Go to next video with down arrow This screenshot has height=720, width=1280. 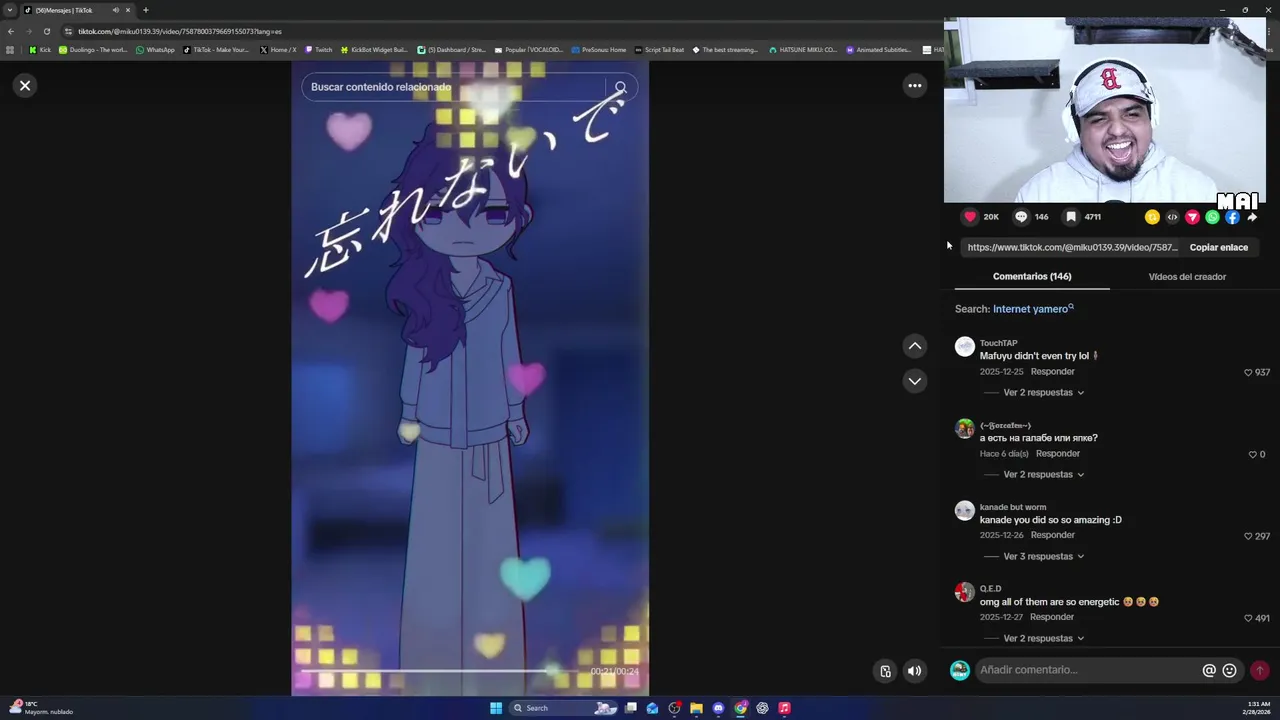coord(914,381)
